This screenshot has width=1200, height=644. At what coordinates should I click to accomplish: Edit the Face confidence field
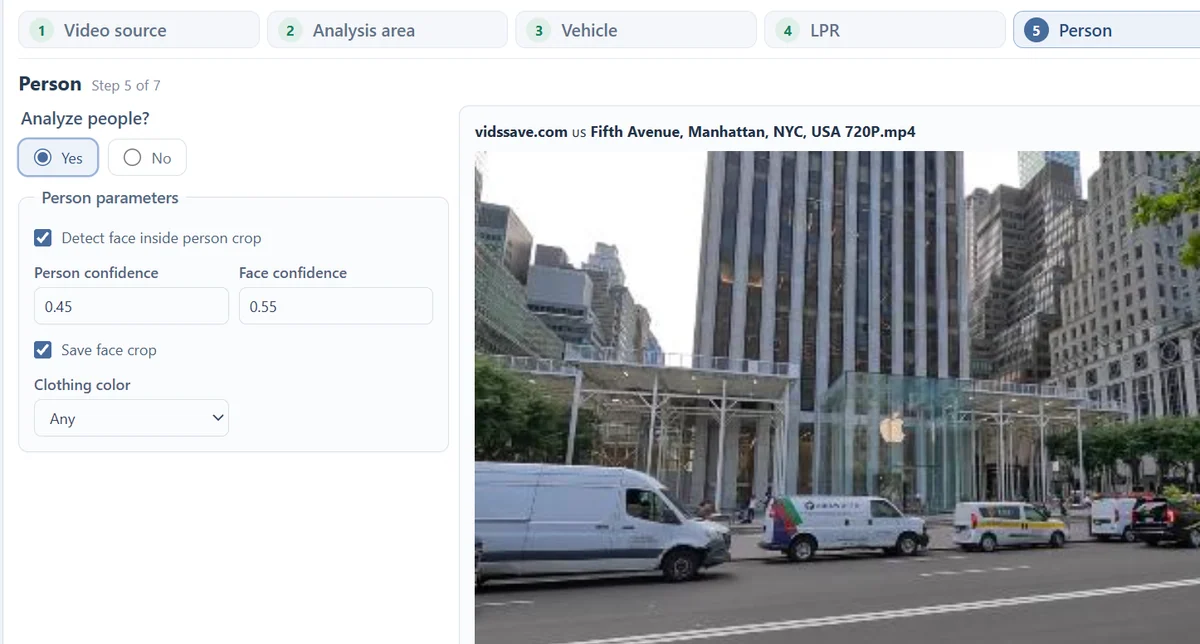336,306
